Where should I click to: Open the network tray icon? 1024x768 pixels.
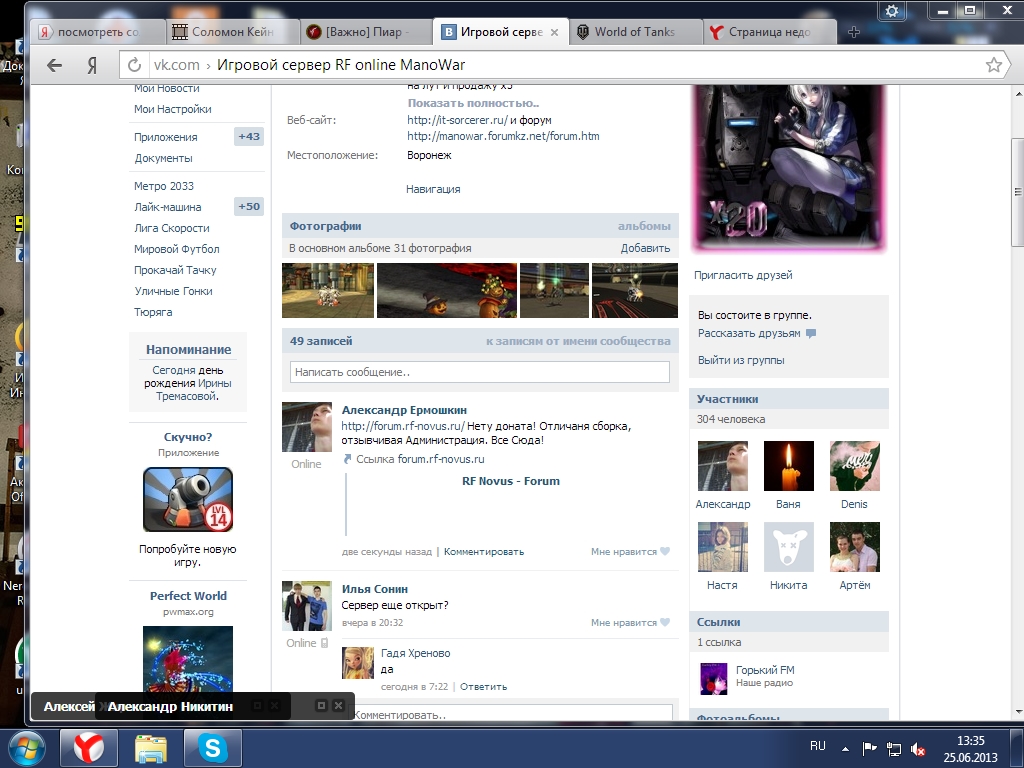[893, 748]
